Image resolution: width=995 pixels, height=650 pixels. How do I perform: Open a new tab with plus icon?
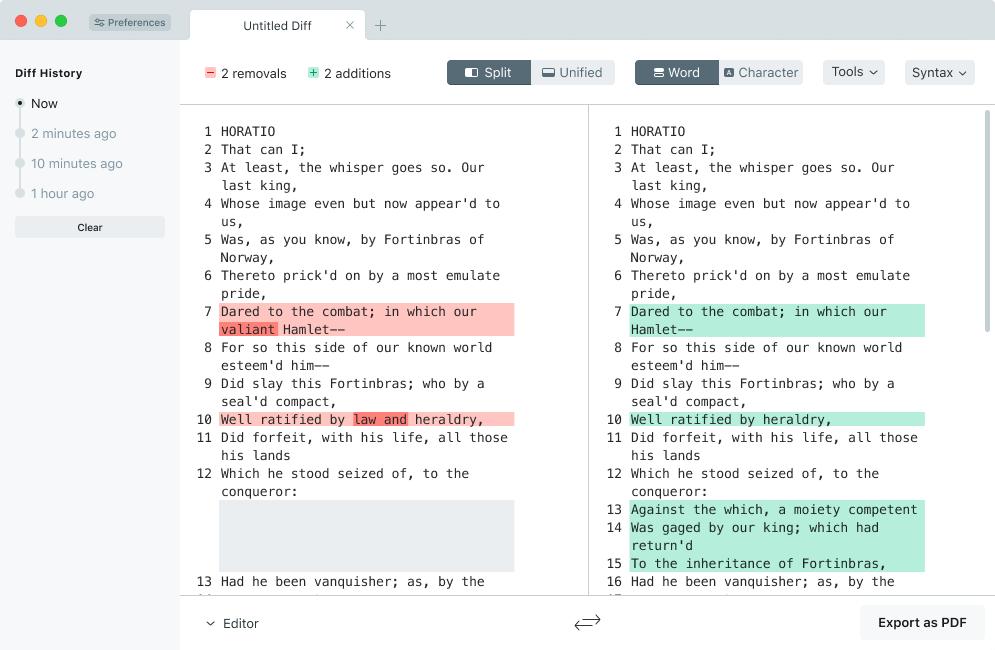click(381, 26)
